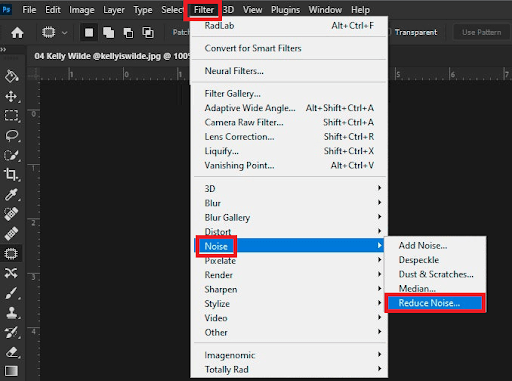
Task: Select the Patch tool in the toolbar
Action: pyautogui.click(x=11, y=254)
